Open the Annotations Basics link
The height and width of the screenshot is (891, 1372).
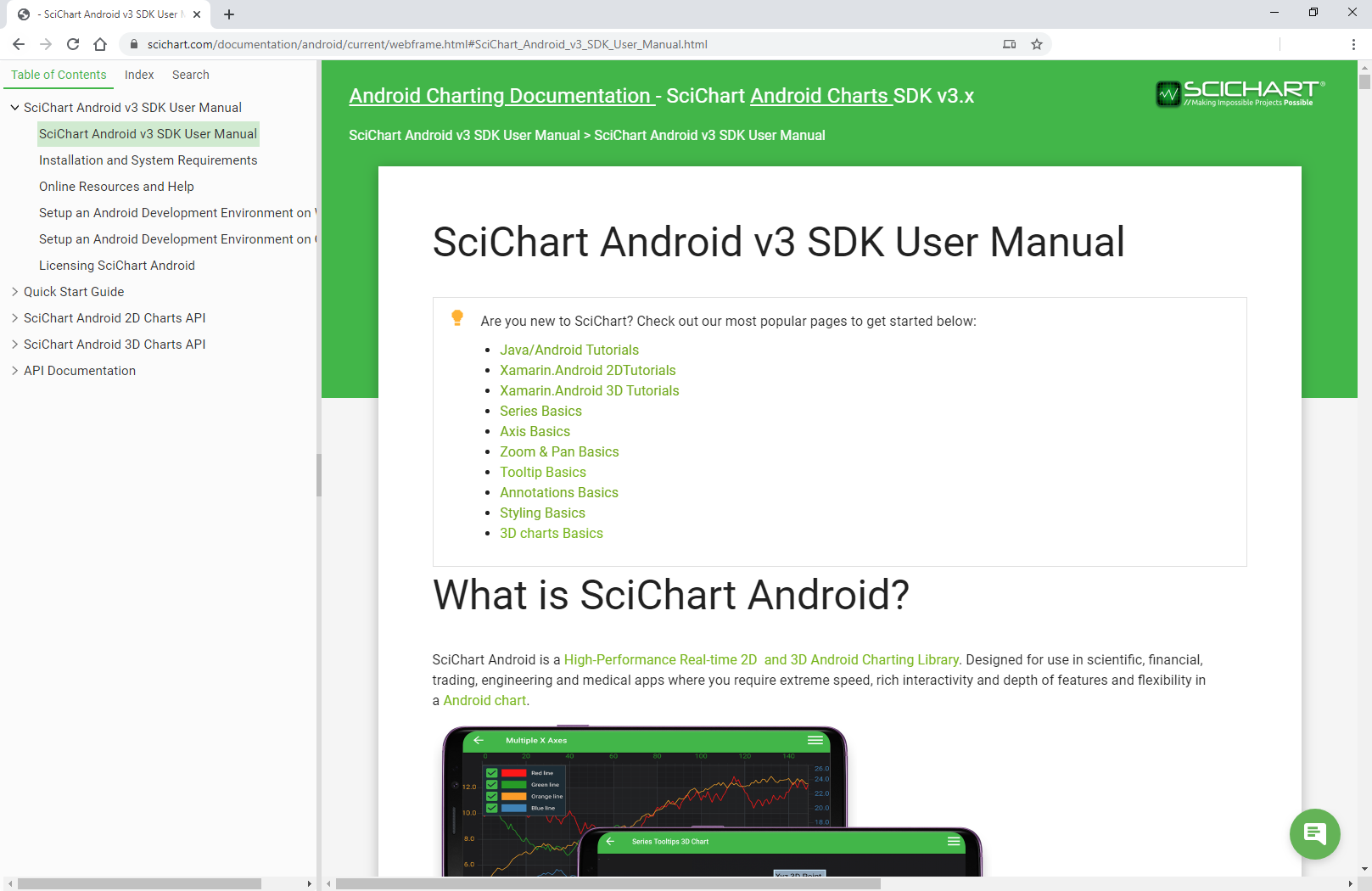coord(559,492)
